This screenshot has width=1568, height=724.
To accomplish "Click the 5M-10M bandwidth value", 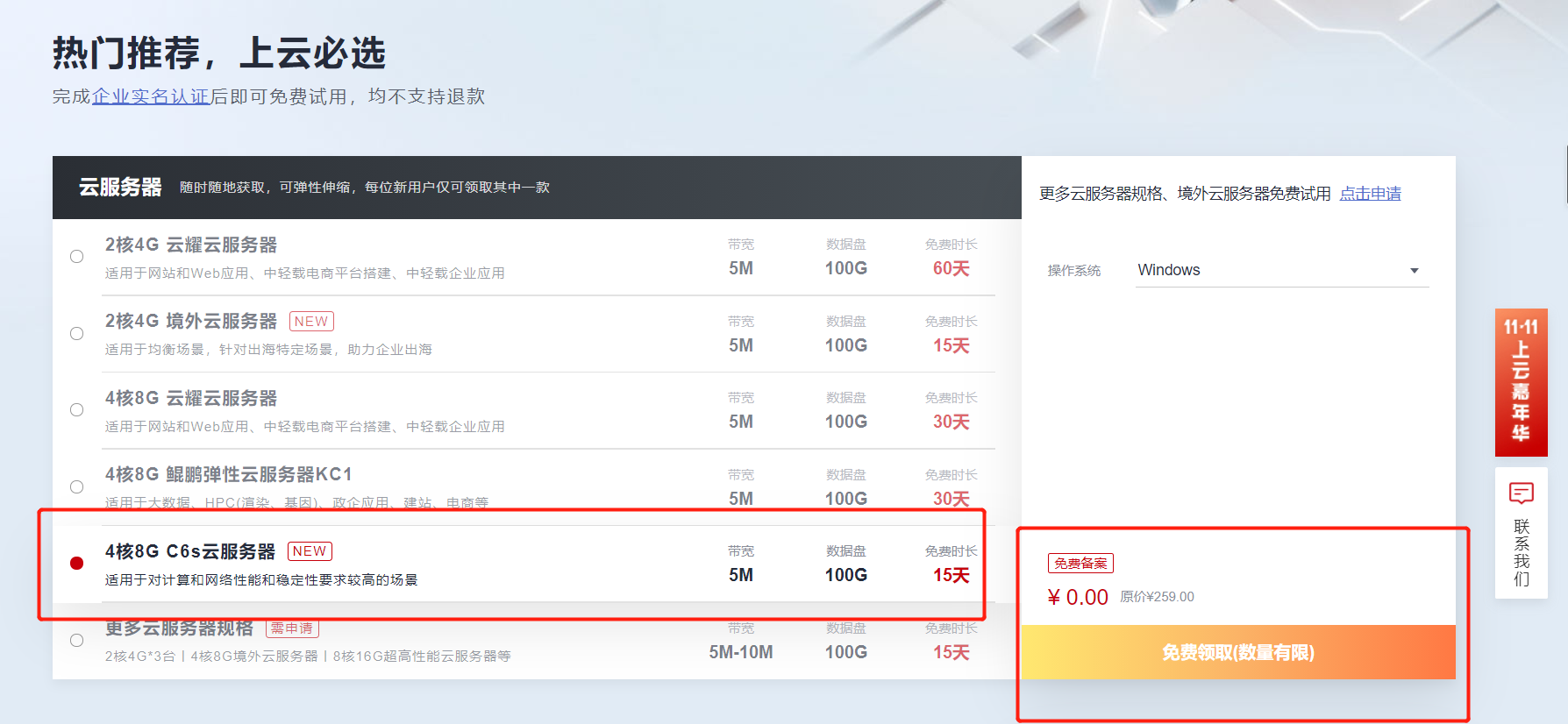I will (741, 652).
